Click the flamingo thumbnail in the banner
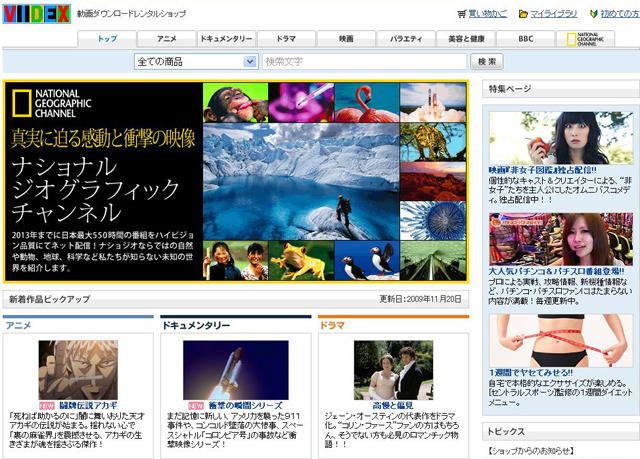Image resolution: width=640 pixels, height=459 pixels. 367,102
